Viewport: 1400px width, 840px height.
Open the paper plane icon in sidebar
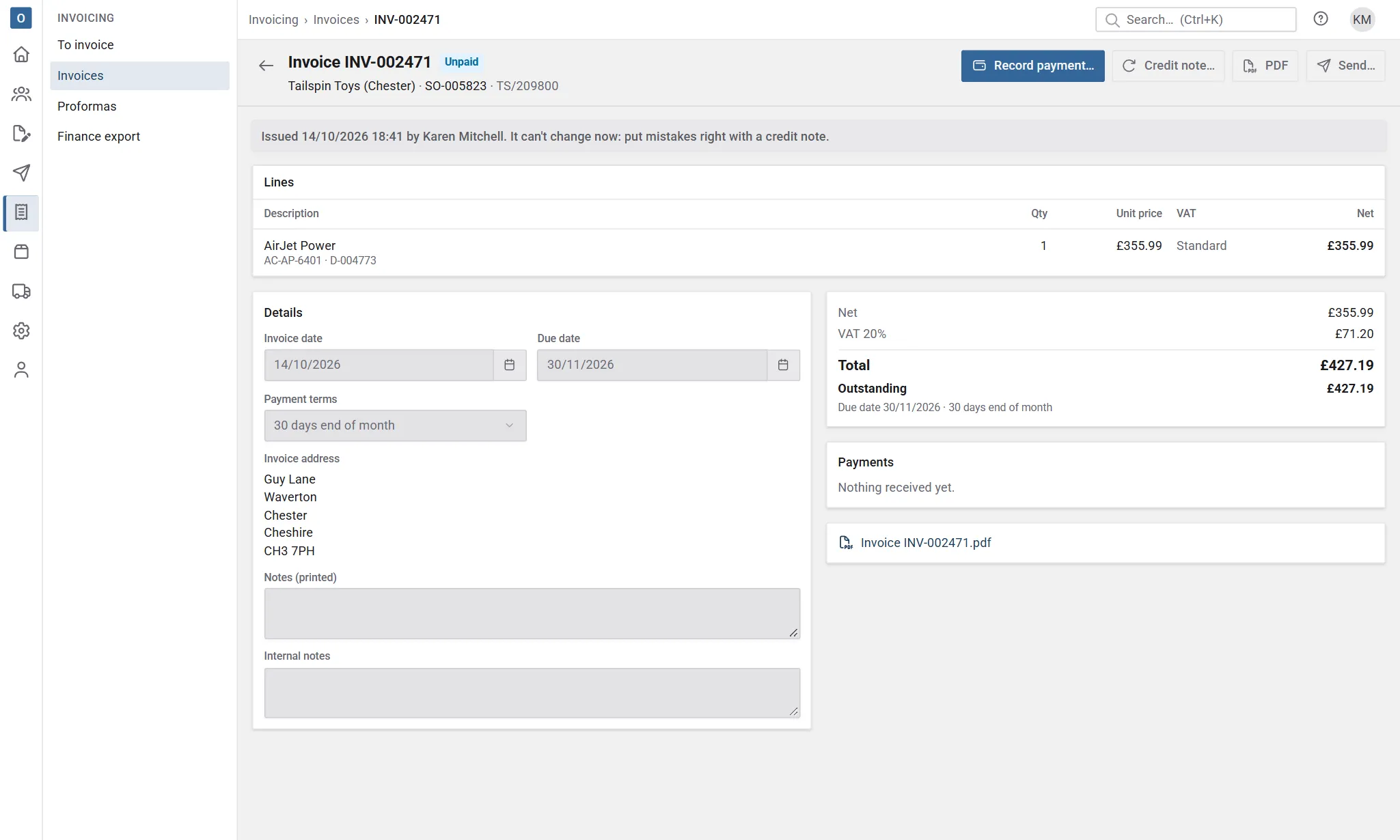click(x=21, y=173)
